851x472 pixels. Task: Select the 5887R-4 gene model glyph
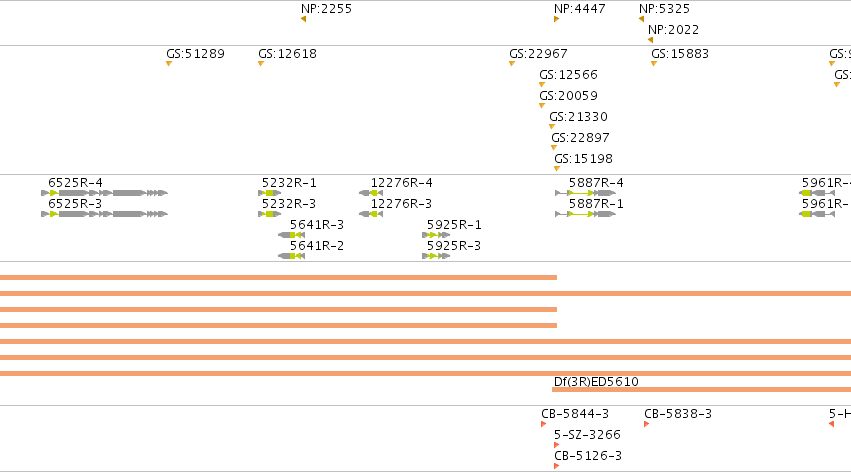(586, 193)
